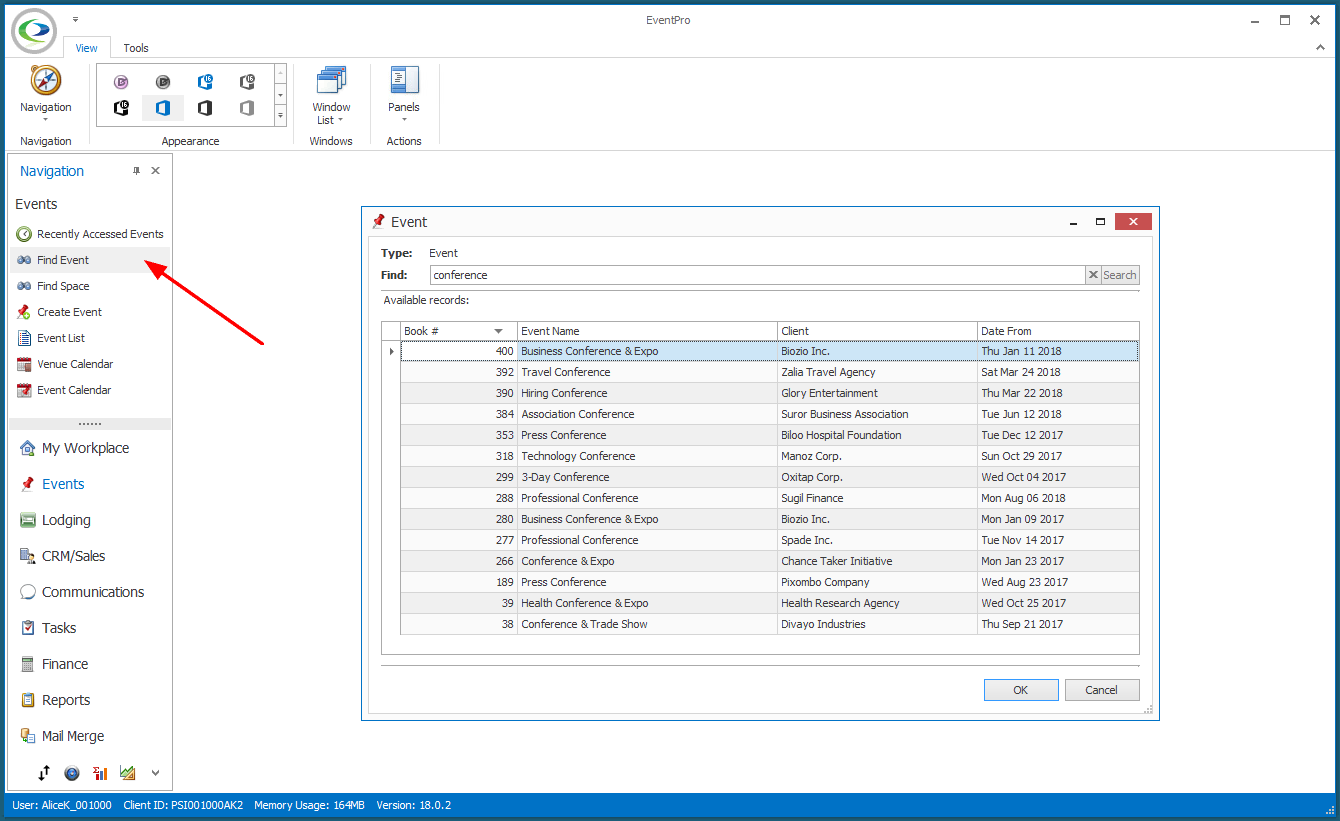Select the Hiring Conference event

pyautogui.click(x=769, y=393)
